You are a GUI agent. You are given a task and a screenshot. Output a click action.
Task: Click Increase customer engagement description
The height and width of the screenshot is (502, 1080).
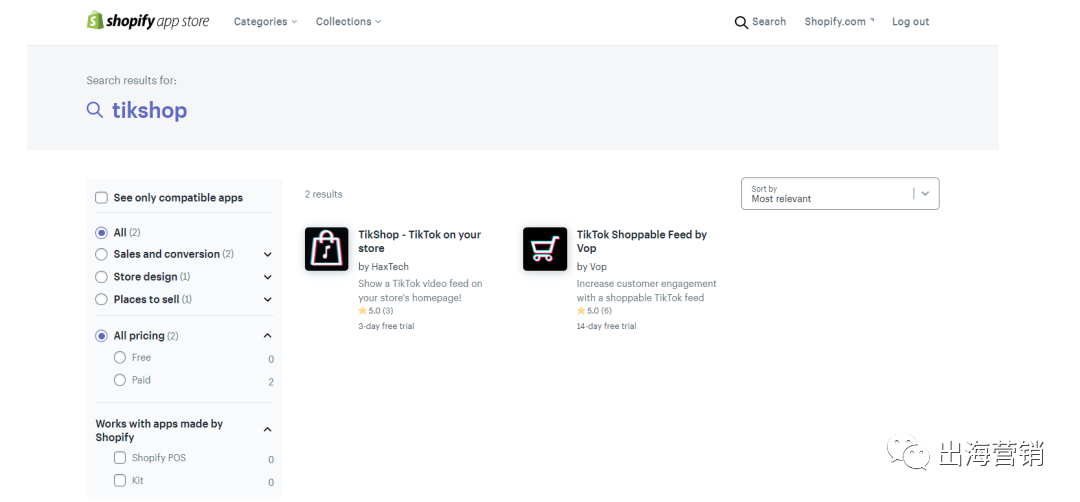click(647, 291)
